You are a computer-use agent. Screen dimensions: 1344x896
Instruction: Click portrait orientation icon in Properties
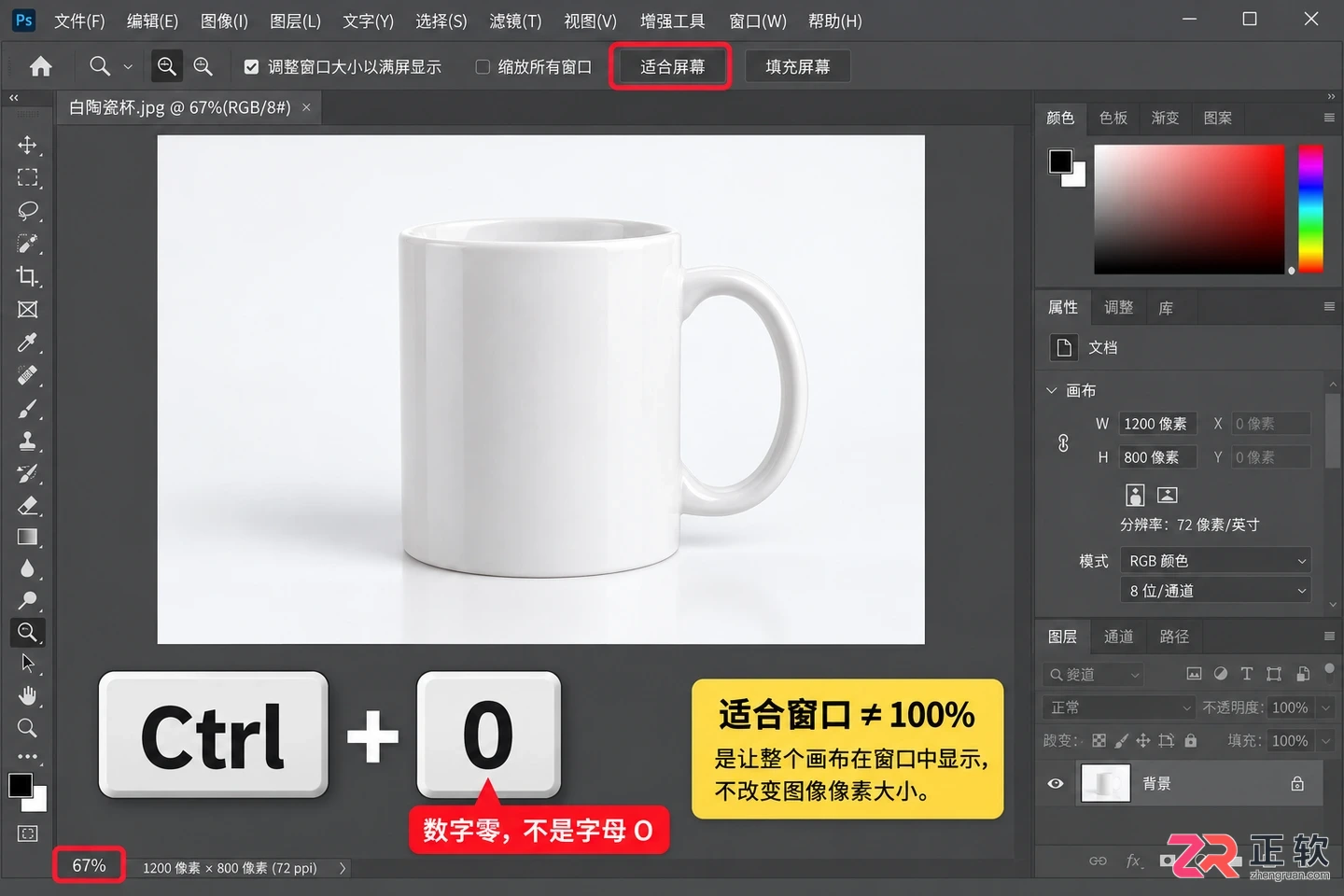(1135, 495)
